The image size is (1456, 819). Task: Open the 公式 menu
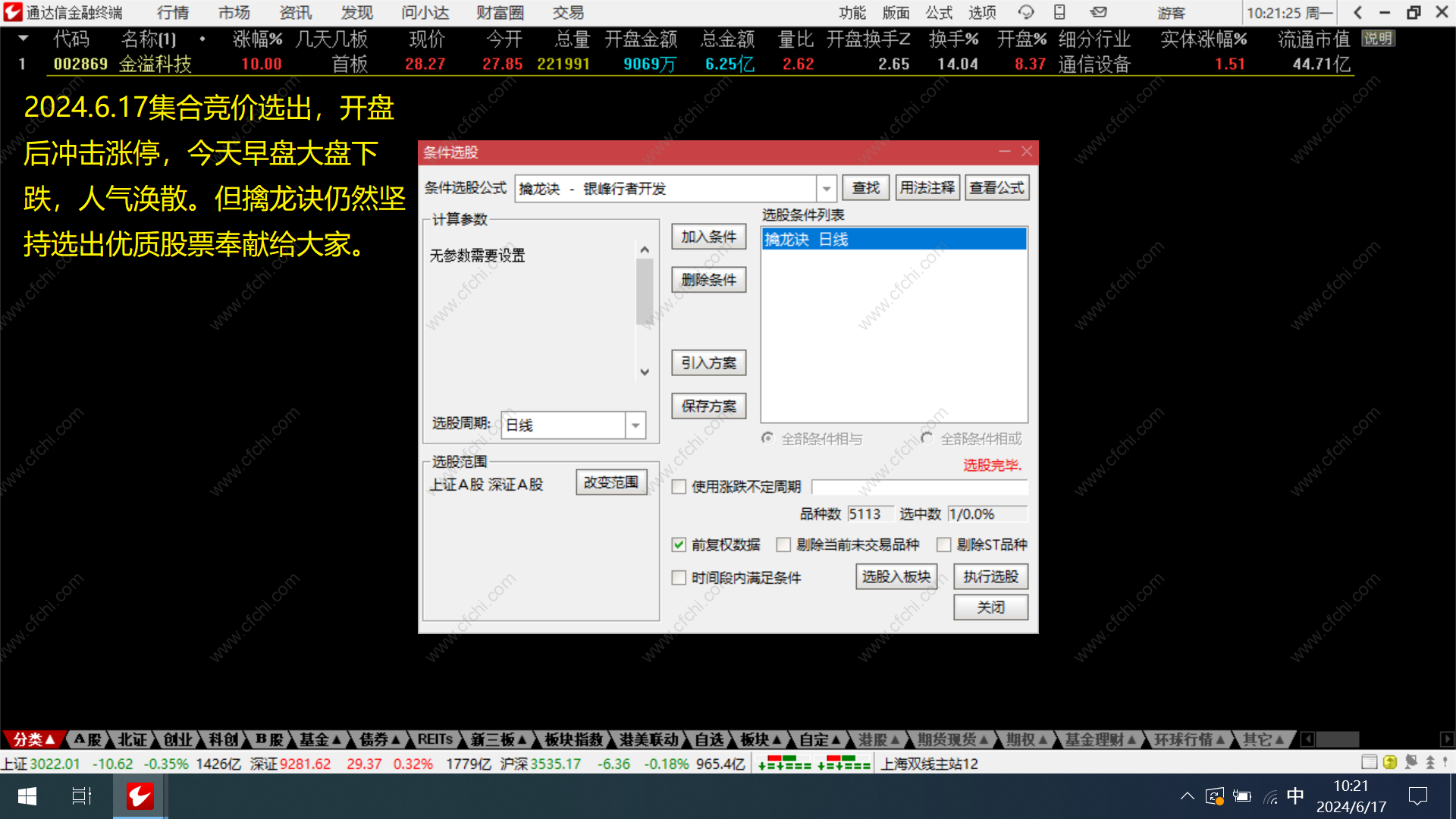click(x=939, y=12)
